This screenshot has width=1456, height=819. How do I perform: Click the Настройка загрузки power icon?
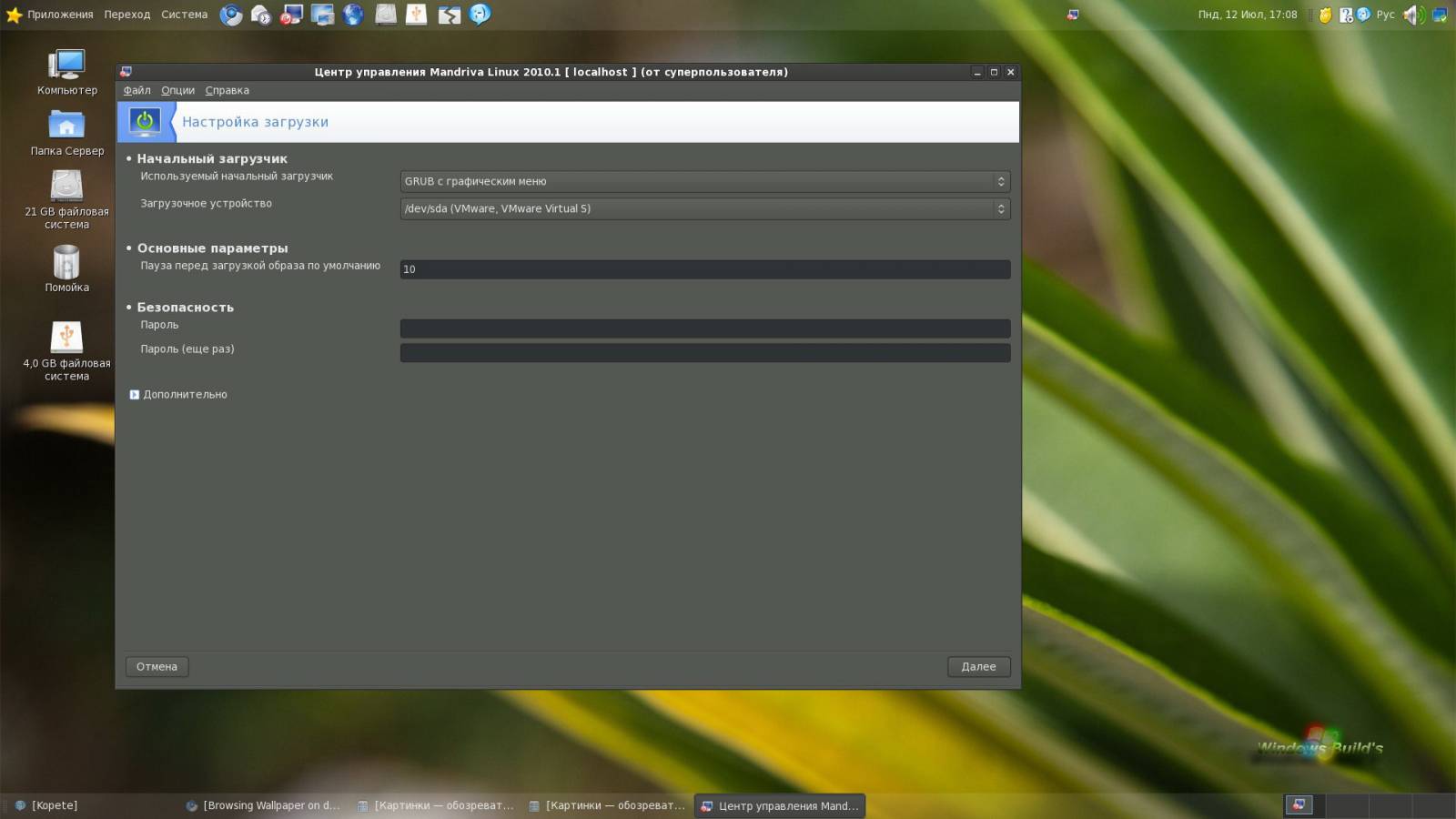[146, 122]
